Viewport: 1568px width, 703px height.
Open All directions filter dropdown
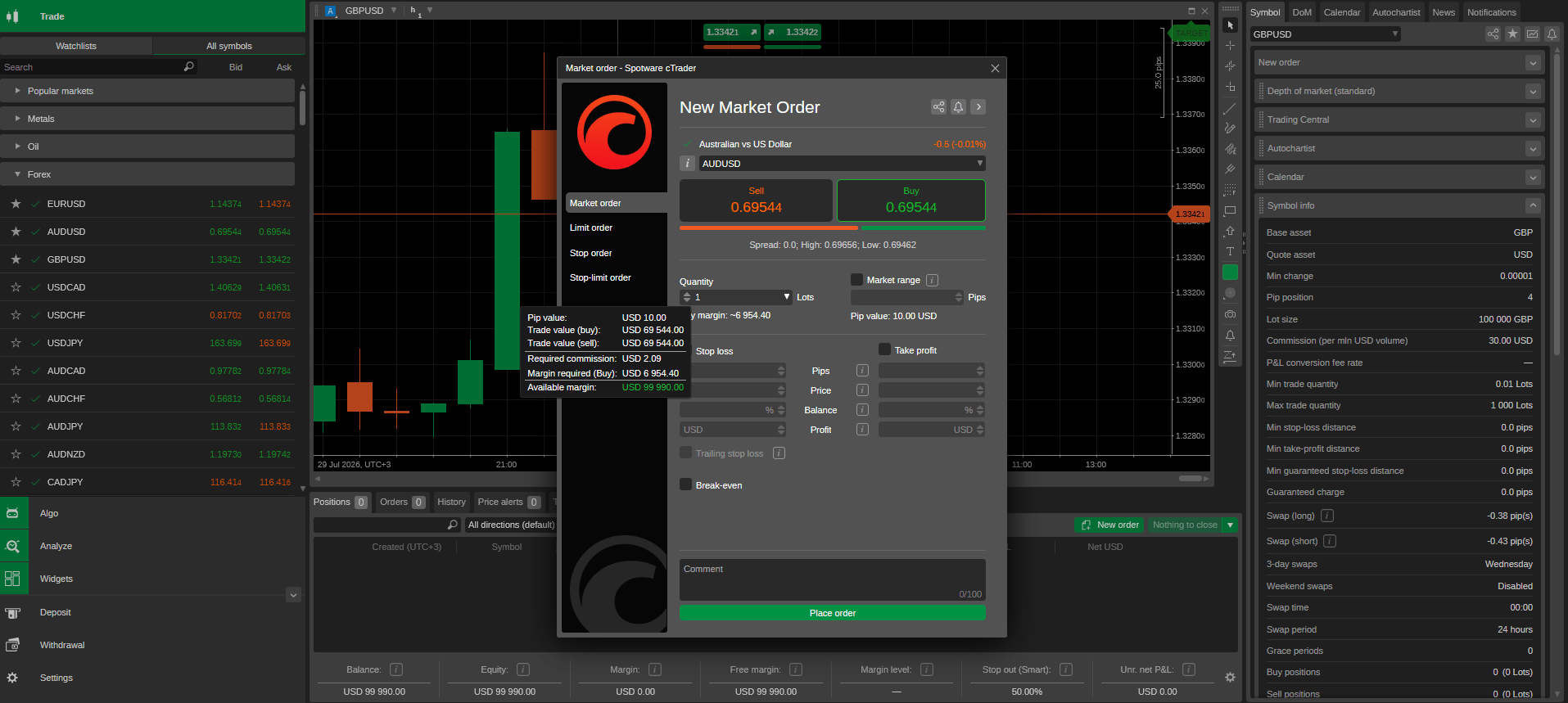click(x=511, y=525)
